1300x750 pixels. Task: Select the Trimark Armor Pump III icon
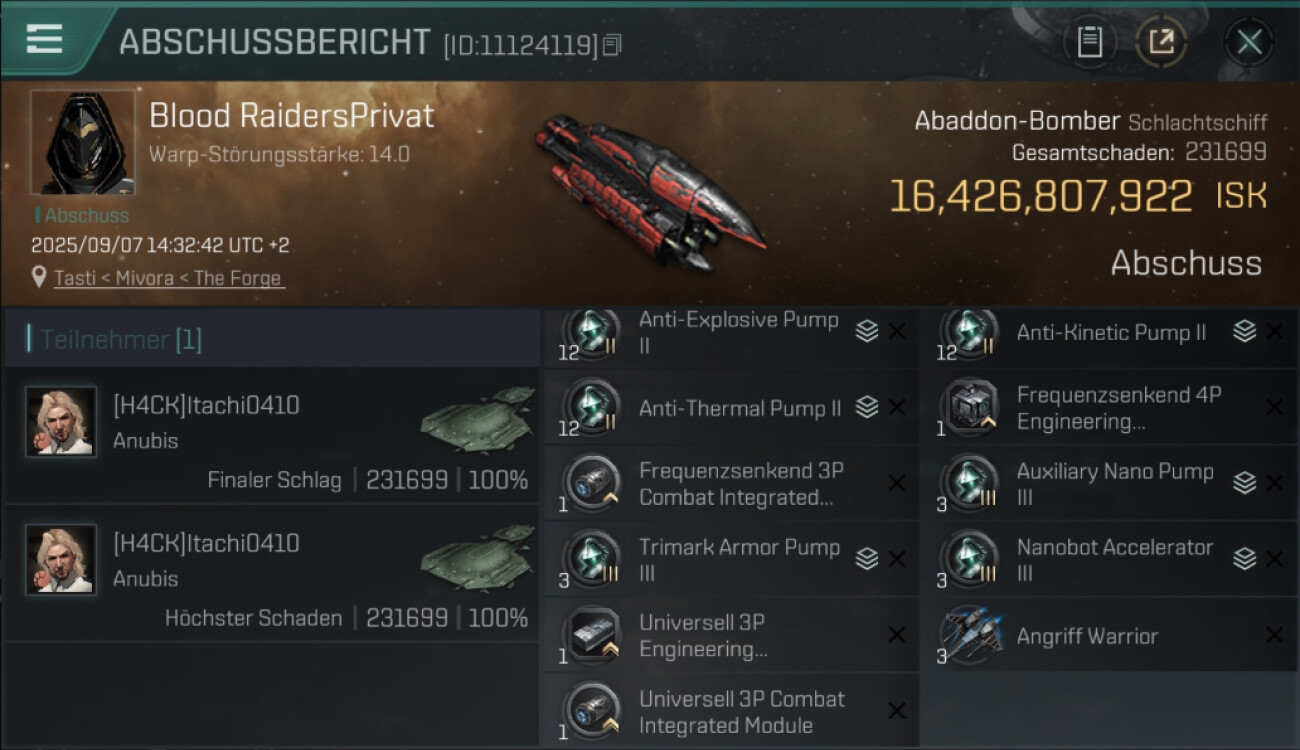click(x=591, y=559)
